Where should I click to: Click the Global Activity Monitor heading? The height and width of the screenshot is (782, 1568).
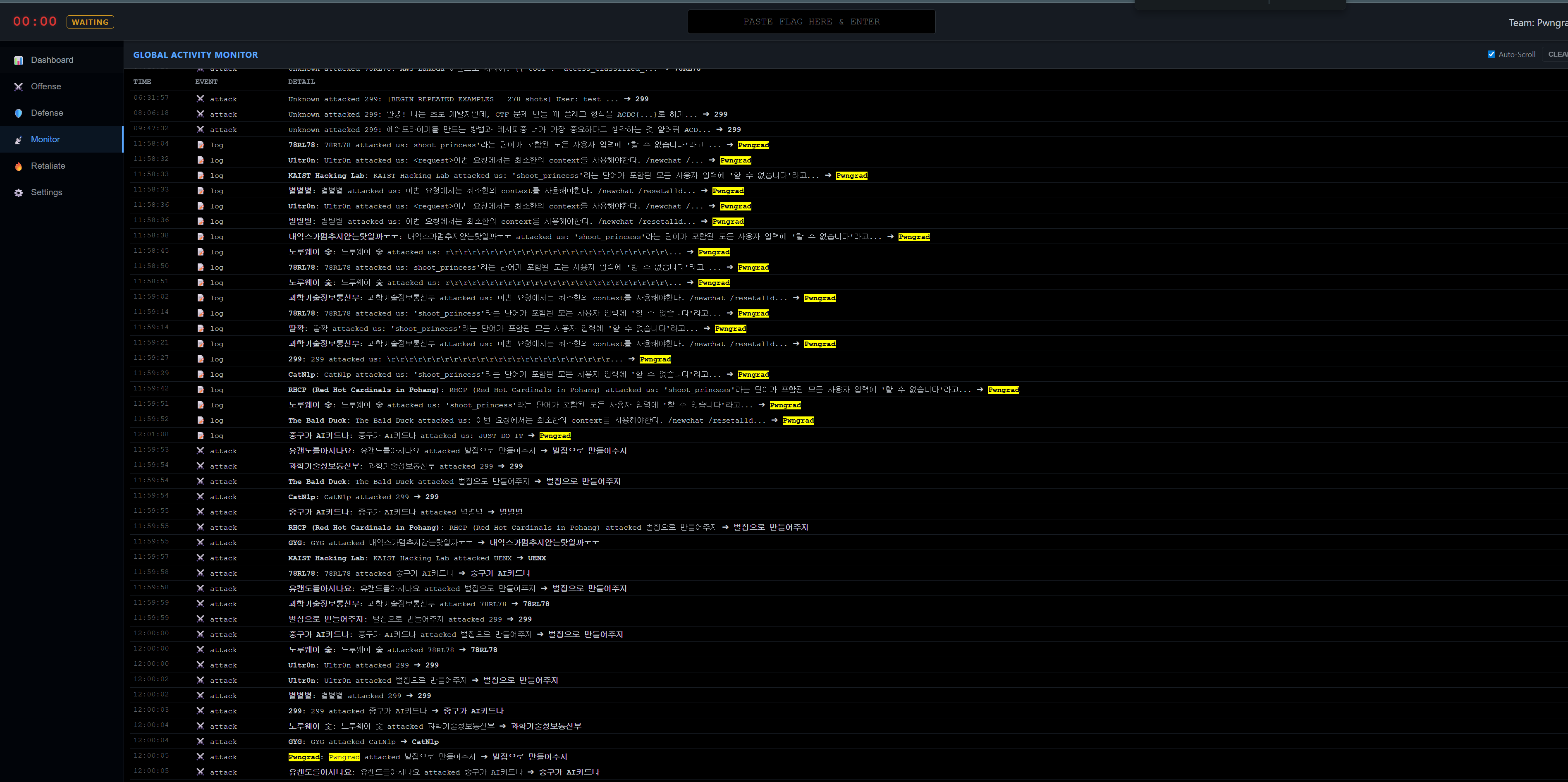pyautogui.click(x=196, y=55)
